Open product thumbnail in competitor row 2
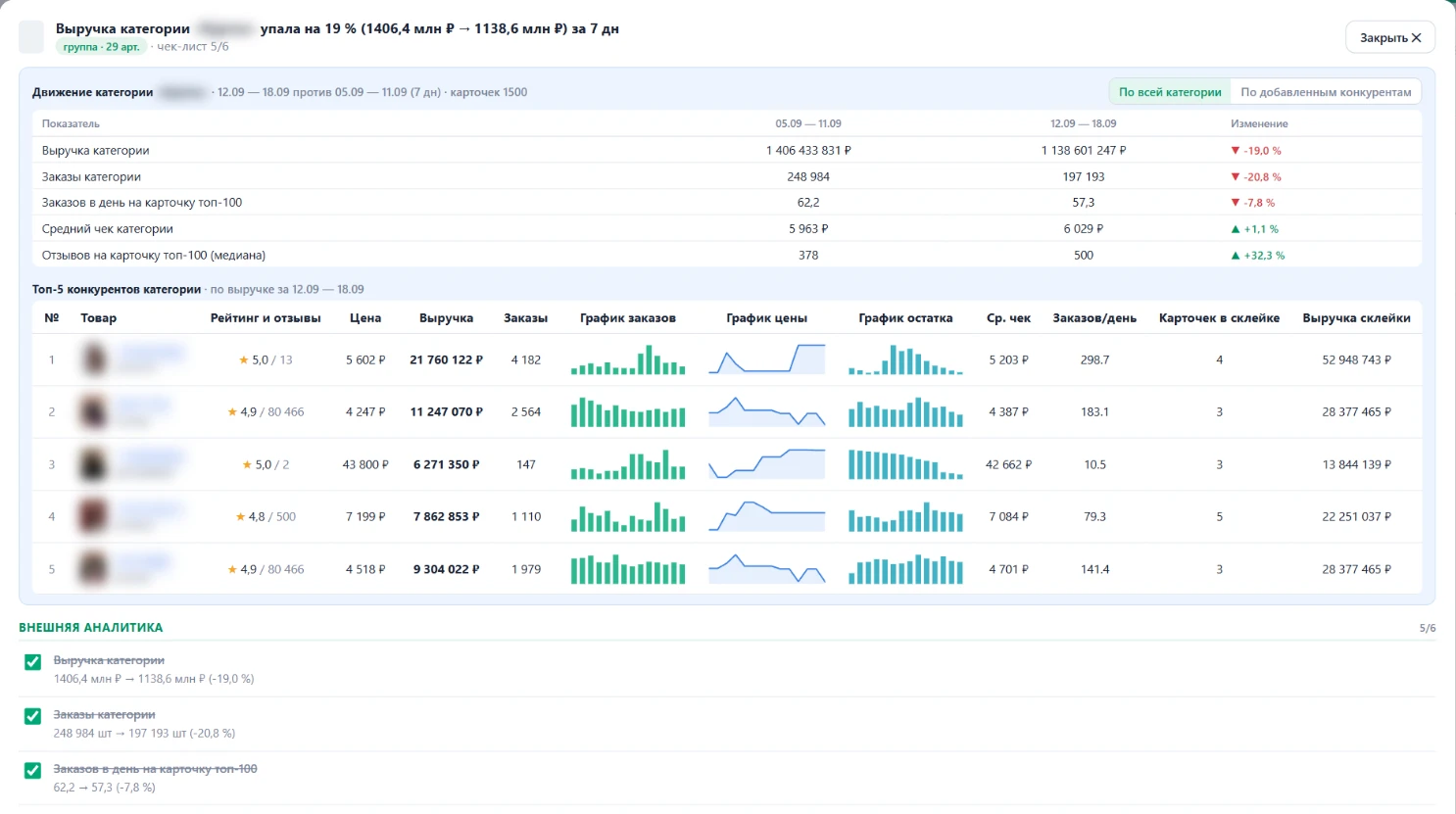 [x=94, y=411]
